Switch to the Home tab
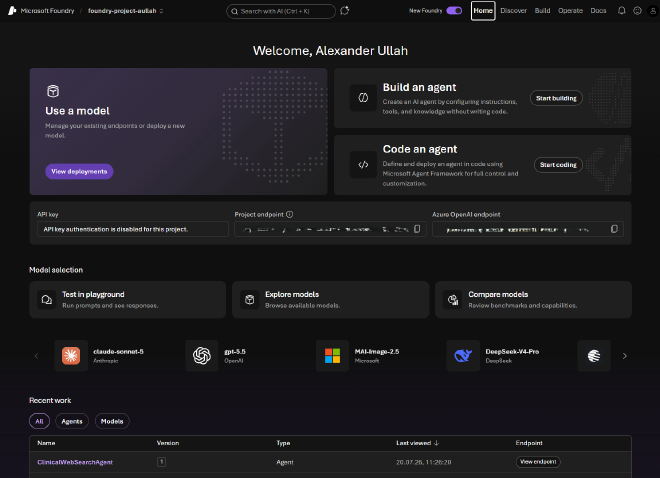Viewport: 660px width, 478px height. click(483, 11)
